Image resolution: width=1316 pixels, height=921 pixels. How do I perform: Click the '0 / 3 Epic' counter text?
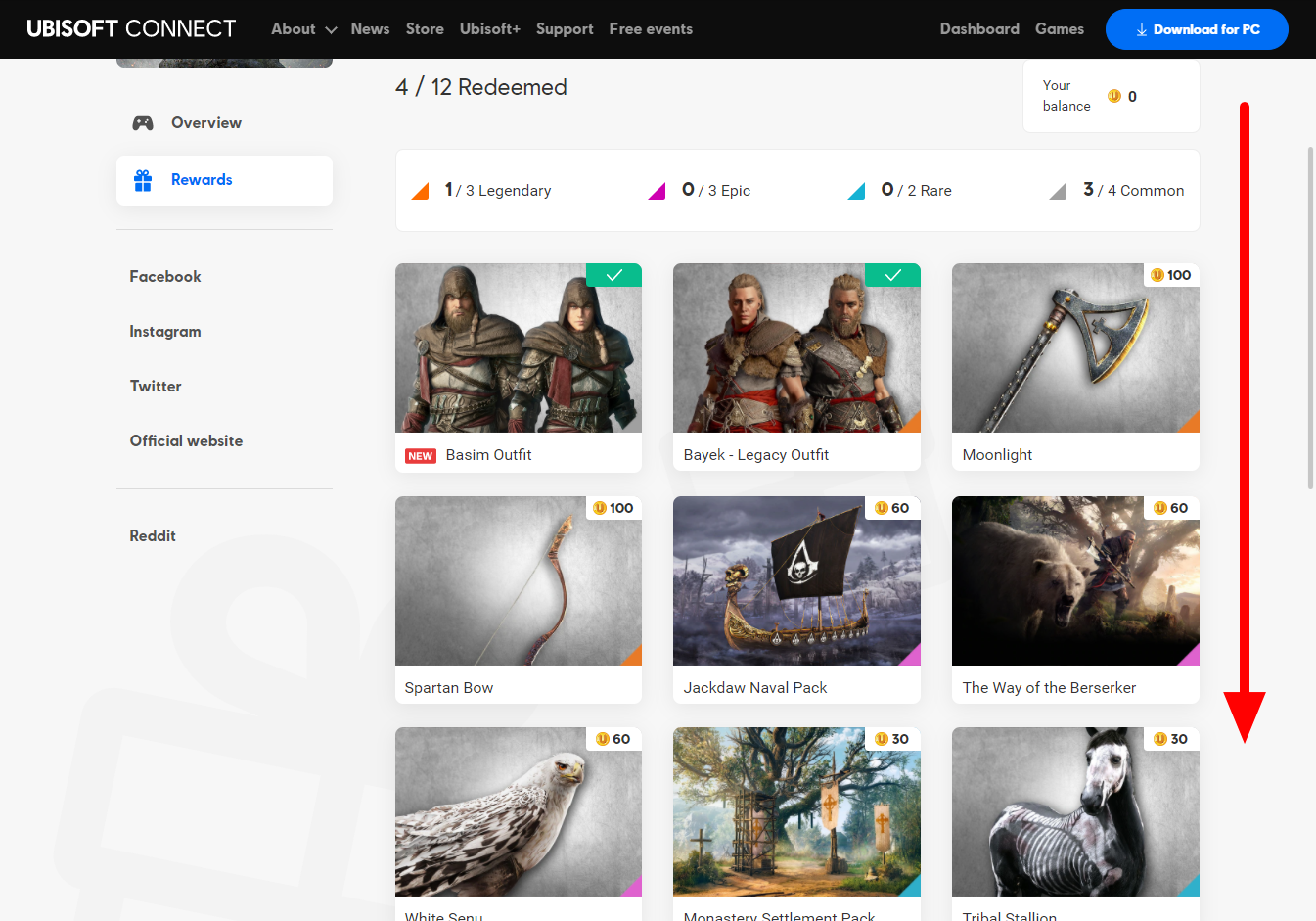tap(716, 190)
